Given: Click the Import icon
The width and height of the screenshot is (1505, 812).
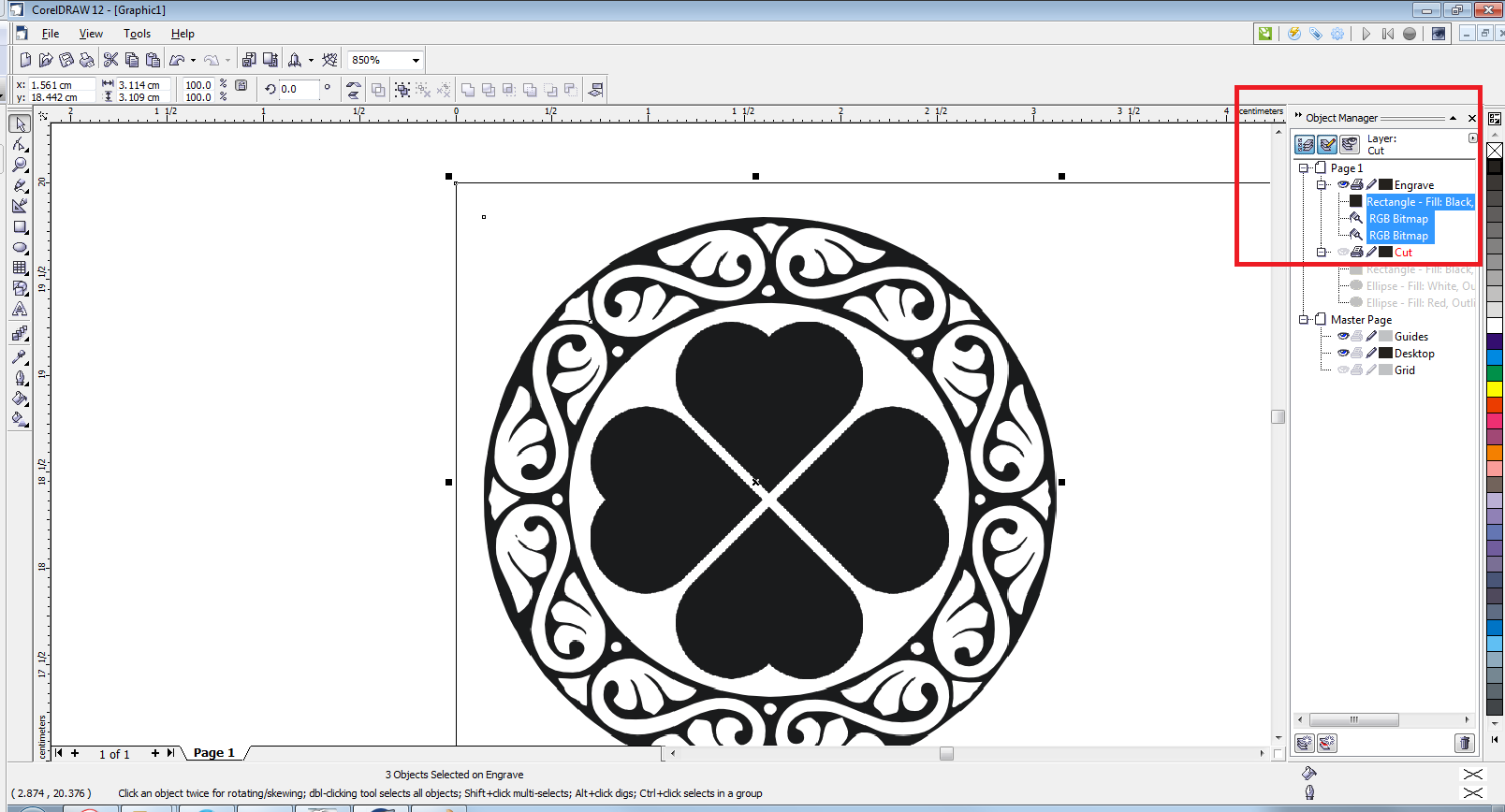Looking at the screenshot, I should (249, 60).
